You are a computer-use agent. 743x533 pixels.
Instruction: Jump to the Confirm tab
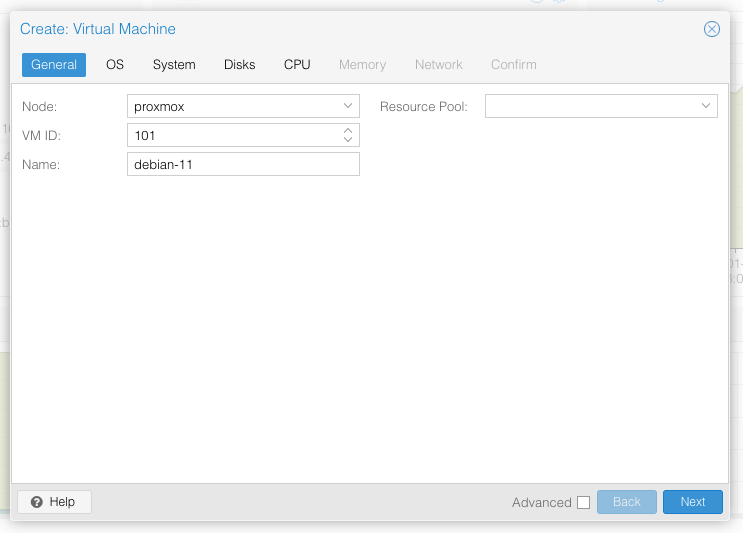click(513, 65)
